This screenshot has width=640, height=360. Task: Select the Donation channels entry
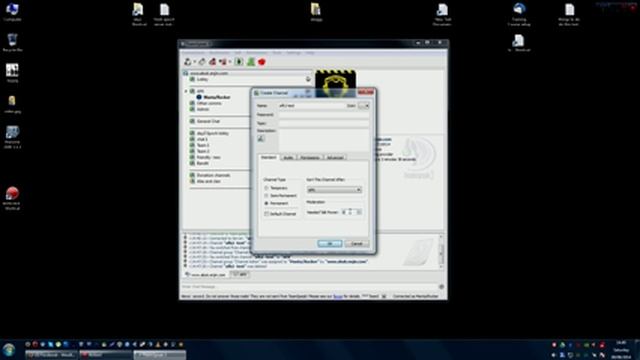[x=213, y=175]
